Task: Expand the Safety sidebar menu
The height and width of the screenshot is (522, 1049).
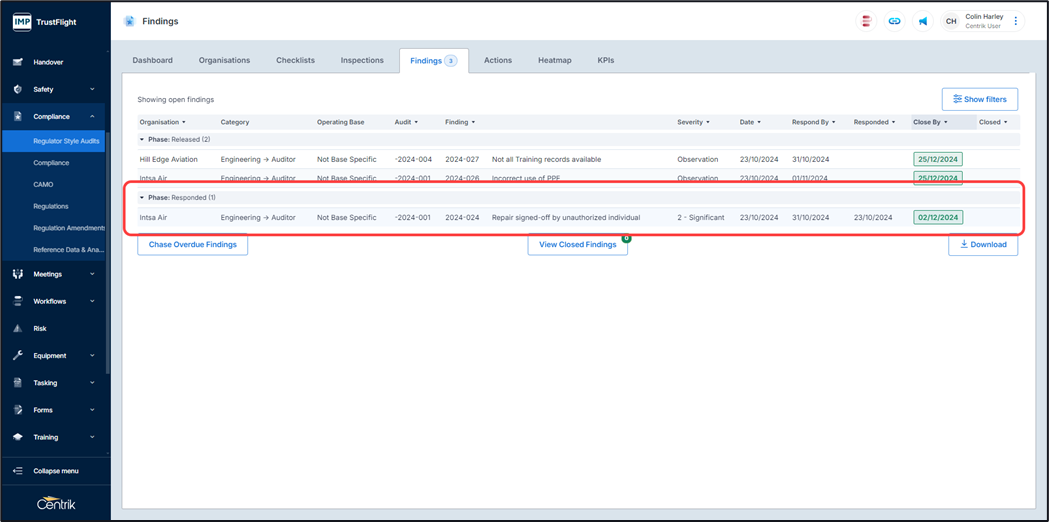Action: [92, 89]
